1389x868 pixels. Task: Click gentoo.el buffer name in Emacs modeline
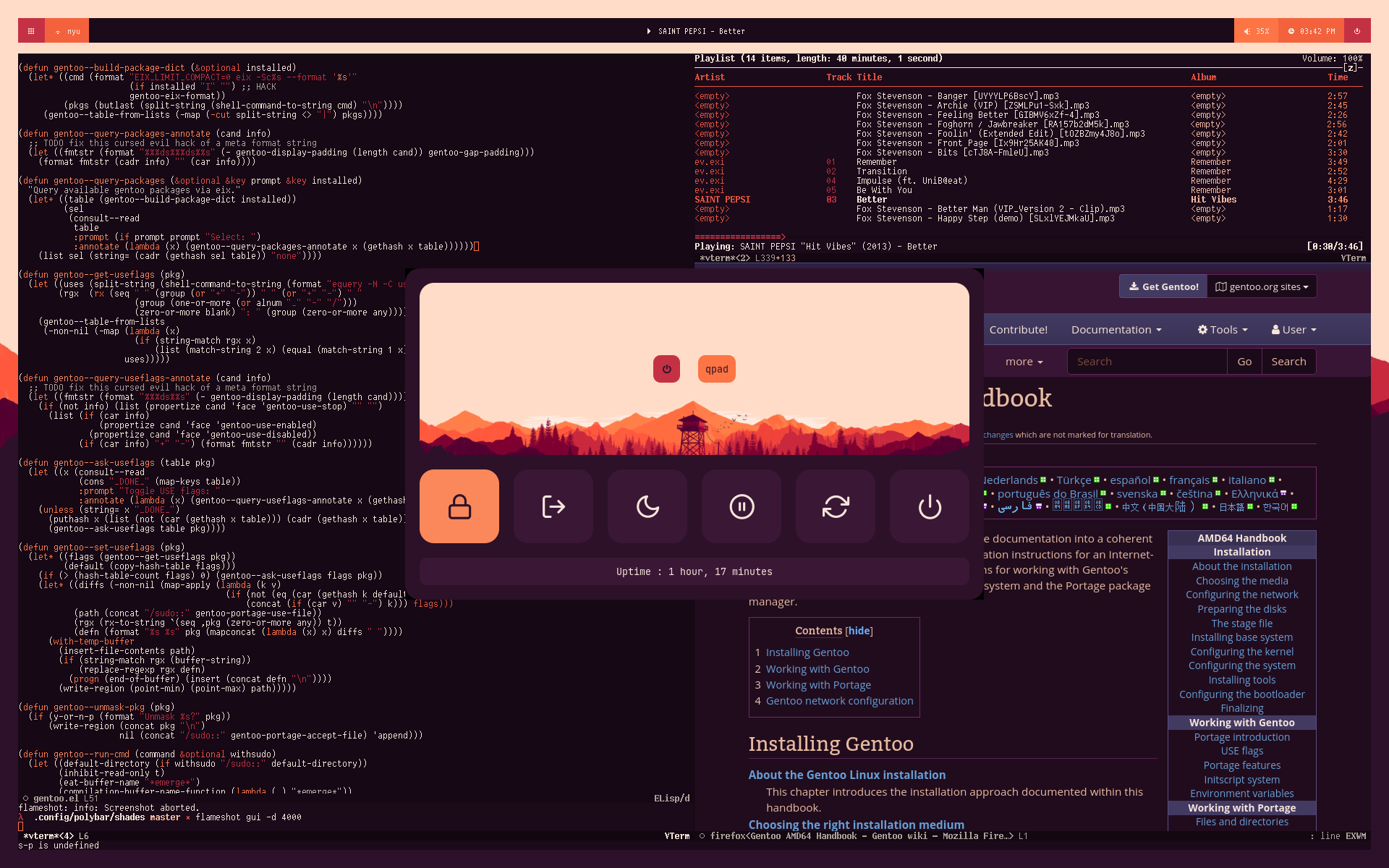56,799
